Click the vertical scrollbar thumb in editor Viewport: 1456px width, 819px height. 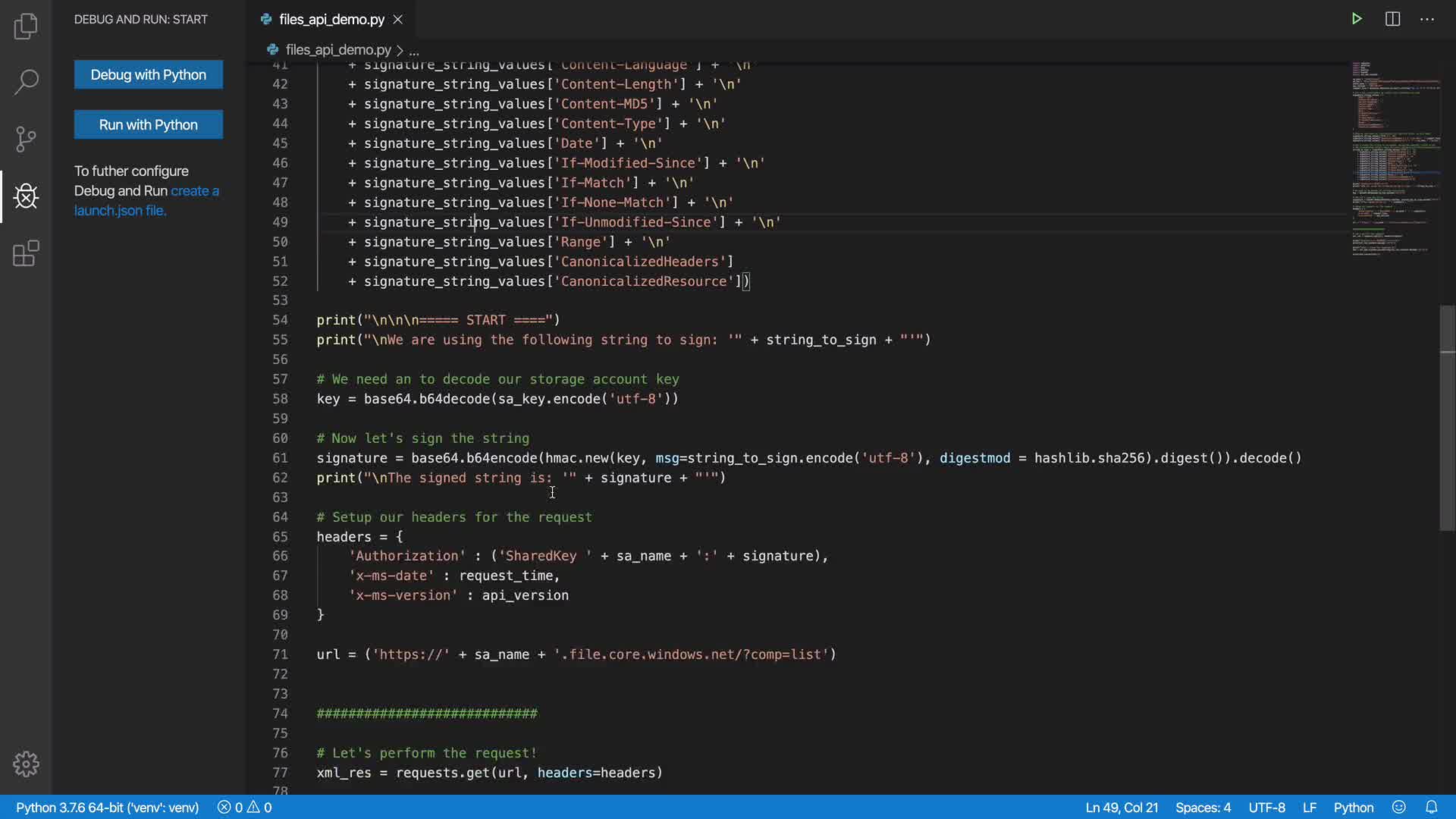point(1447,417)
